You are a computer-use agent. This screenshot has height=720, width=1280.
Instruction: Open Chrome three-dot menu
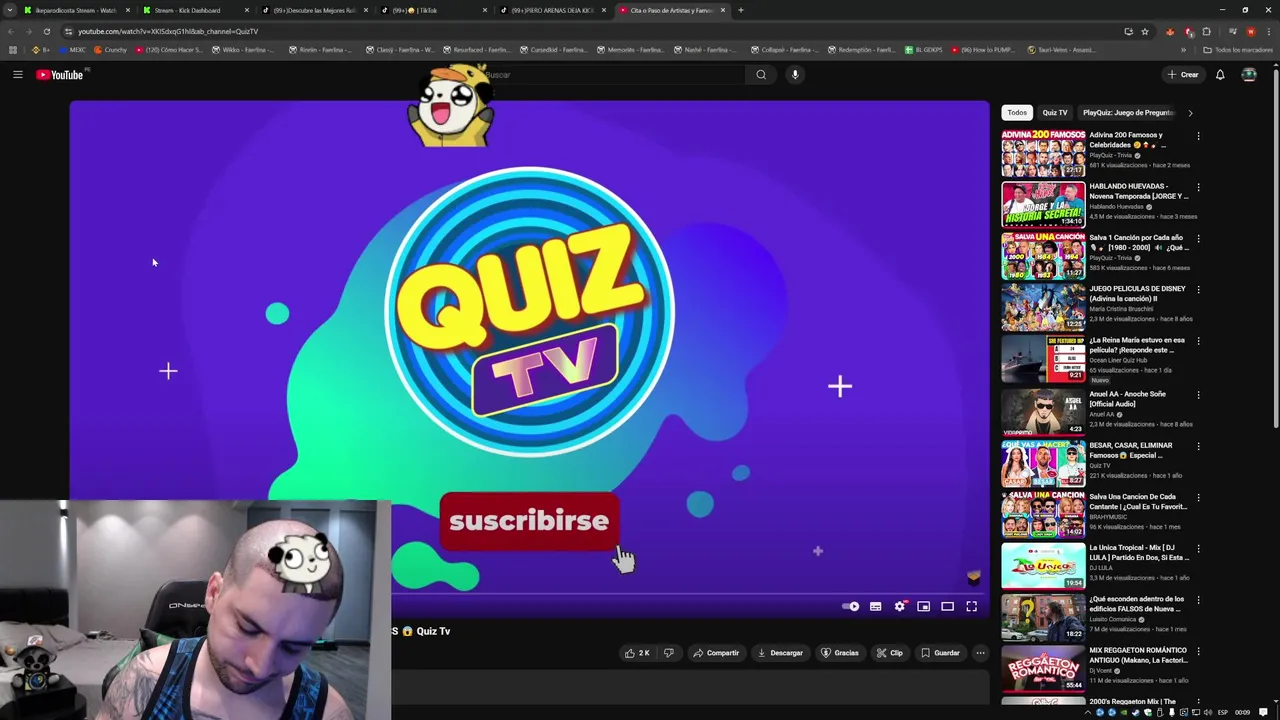click(x=1268, y=31)
